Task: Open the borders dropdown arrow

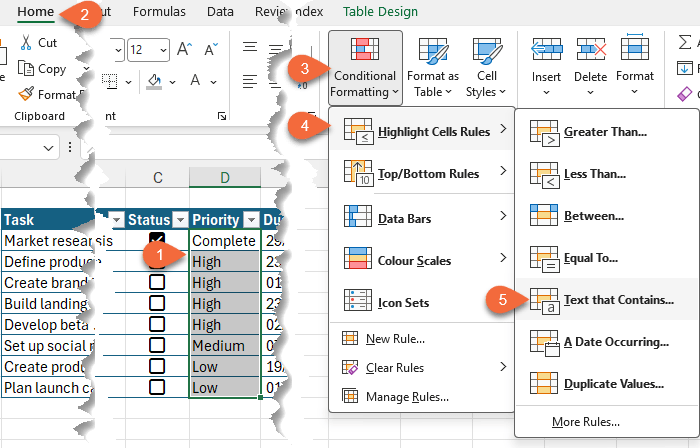Action: (128, 82)
